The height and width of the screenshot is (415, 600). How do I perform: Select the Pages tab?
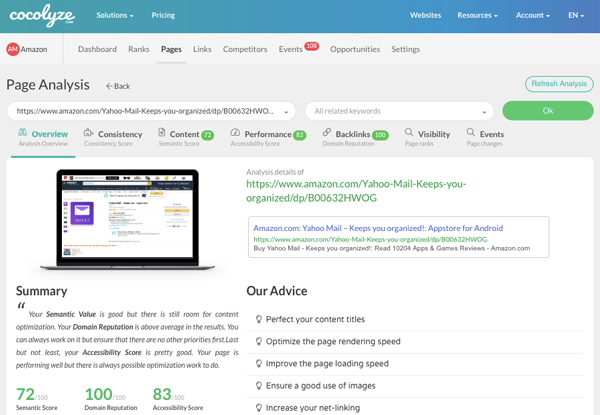pyautogui.click(x=171, y=49)
